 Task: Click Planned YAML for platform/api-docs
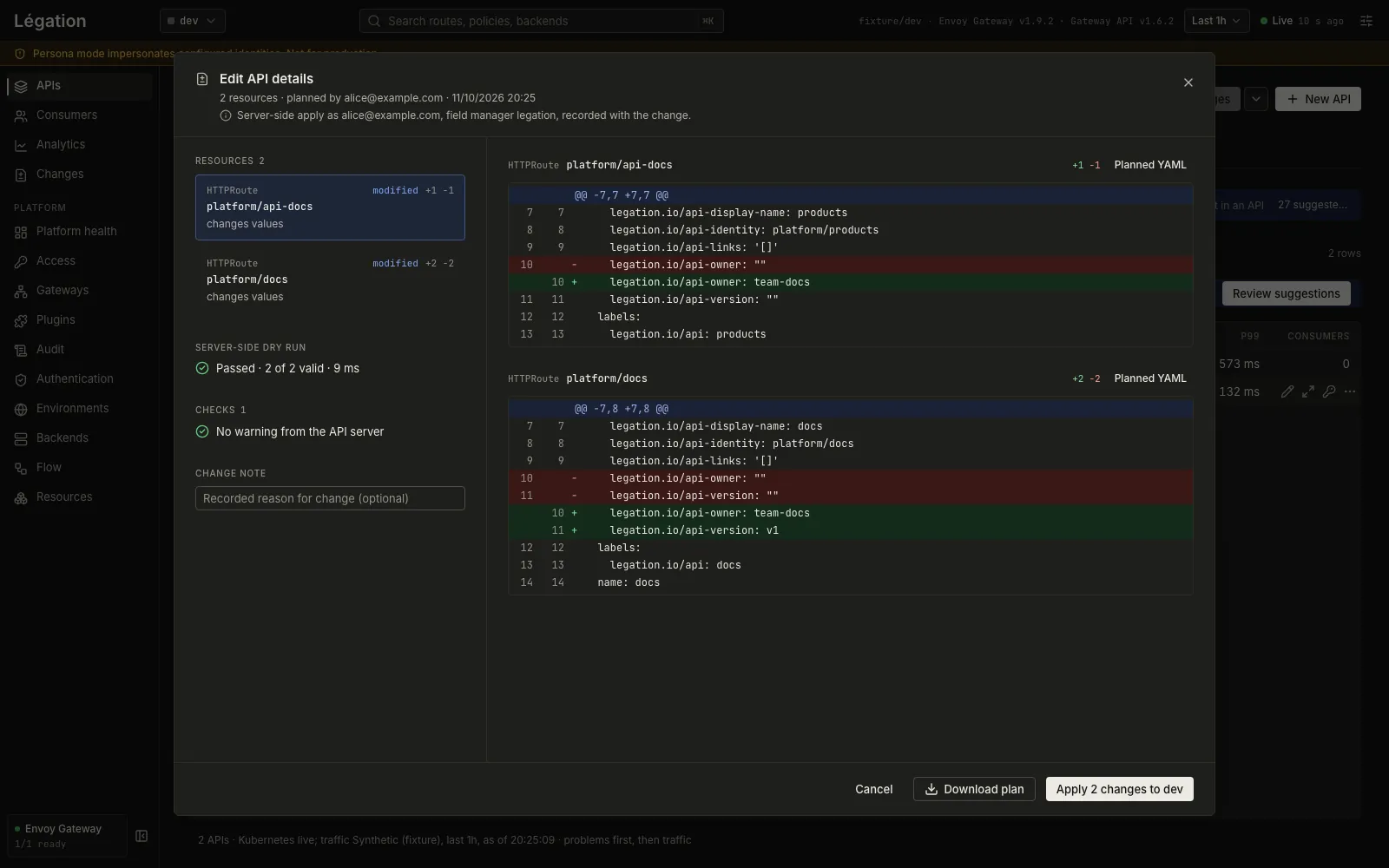pos(1150,165)
